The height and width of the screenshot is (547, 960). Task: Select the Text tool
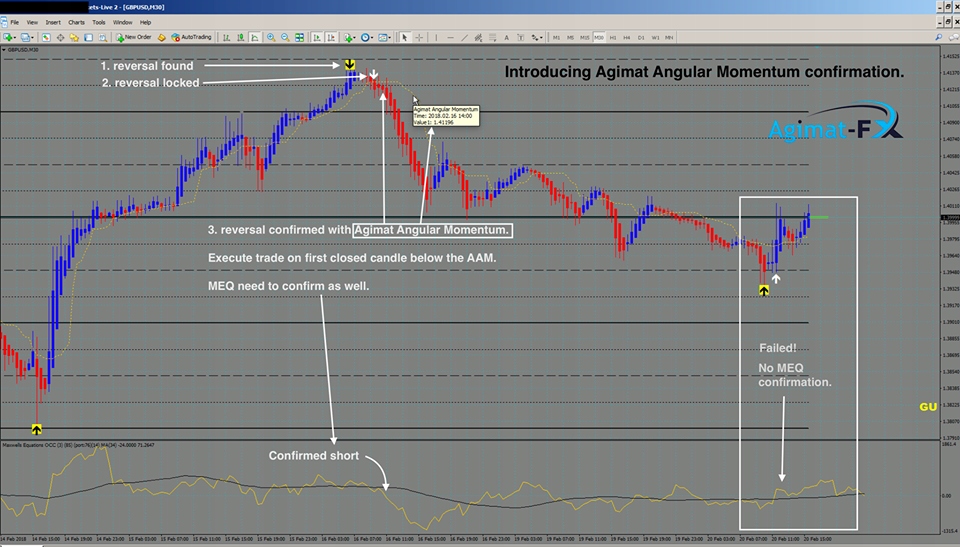point(506,37)
